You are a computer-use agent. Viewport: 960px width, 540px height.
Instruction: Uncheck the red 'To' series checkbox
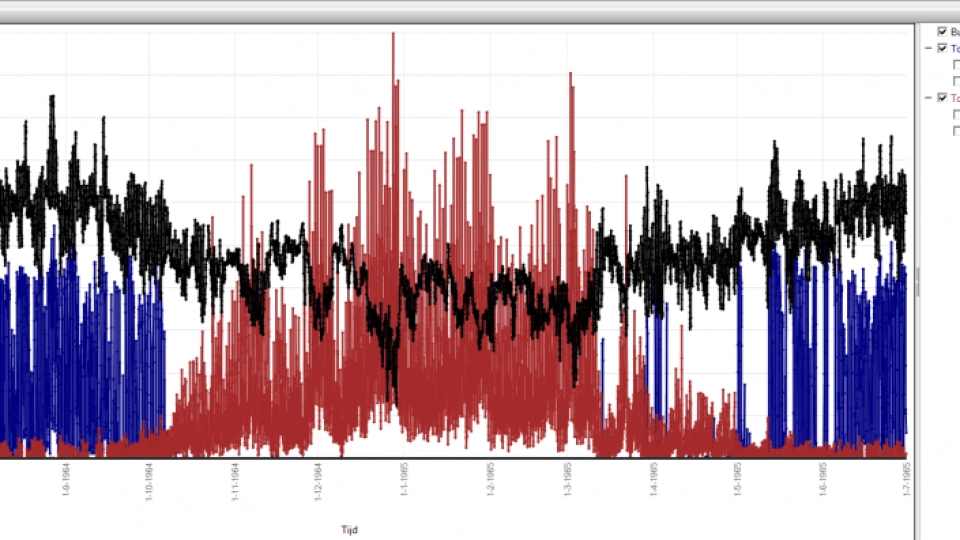(942, 98)
